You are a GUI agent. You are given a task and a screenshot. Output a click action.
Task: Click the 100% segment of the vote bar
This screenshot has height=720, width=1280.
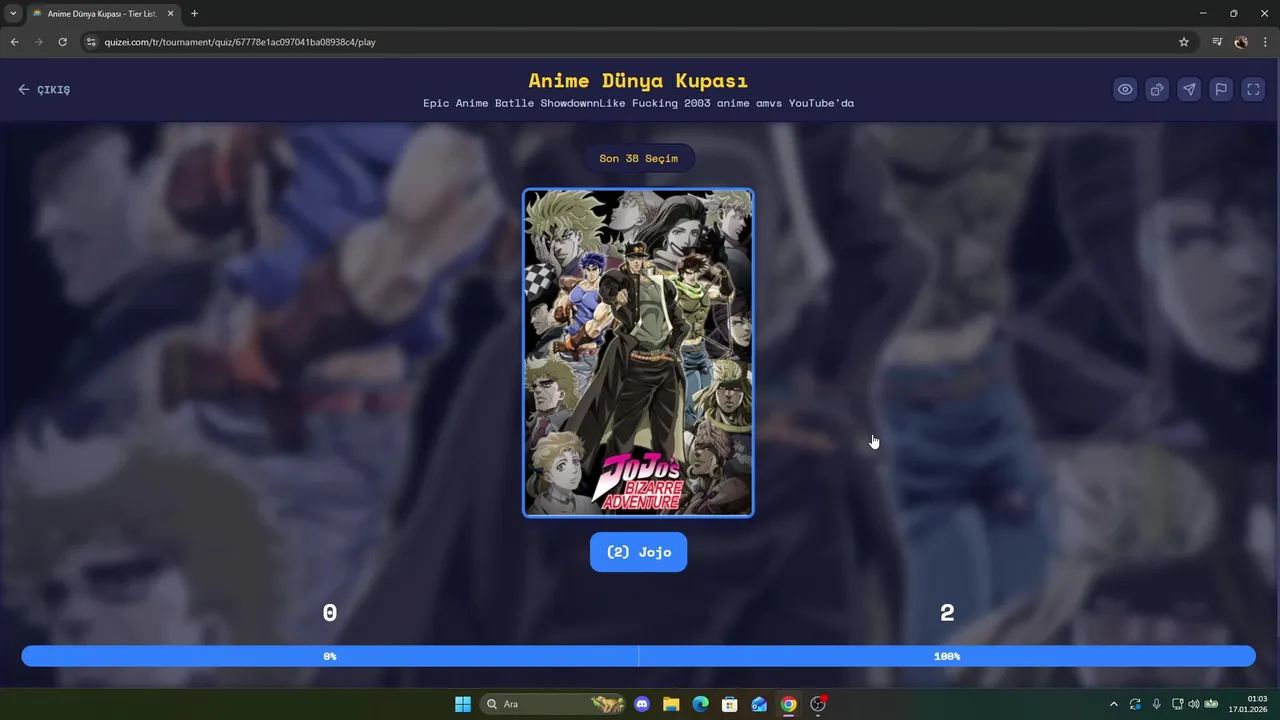947,656
